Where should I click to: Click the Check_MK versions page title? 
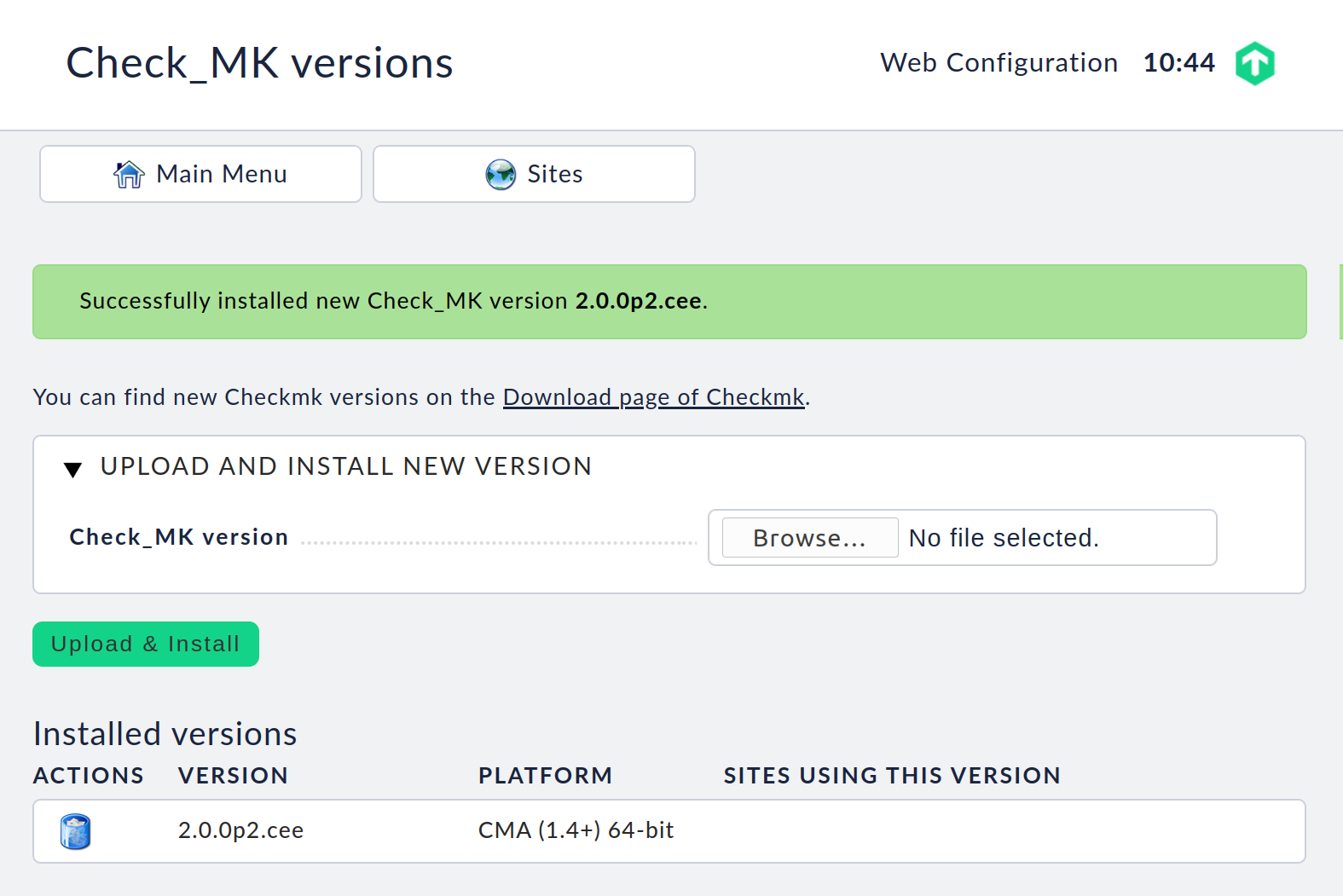[260, 63]
